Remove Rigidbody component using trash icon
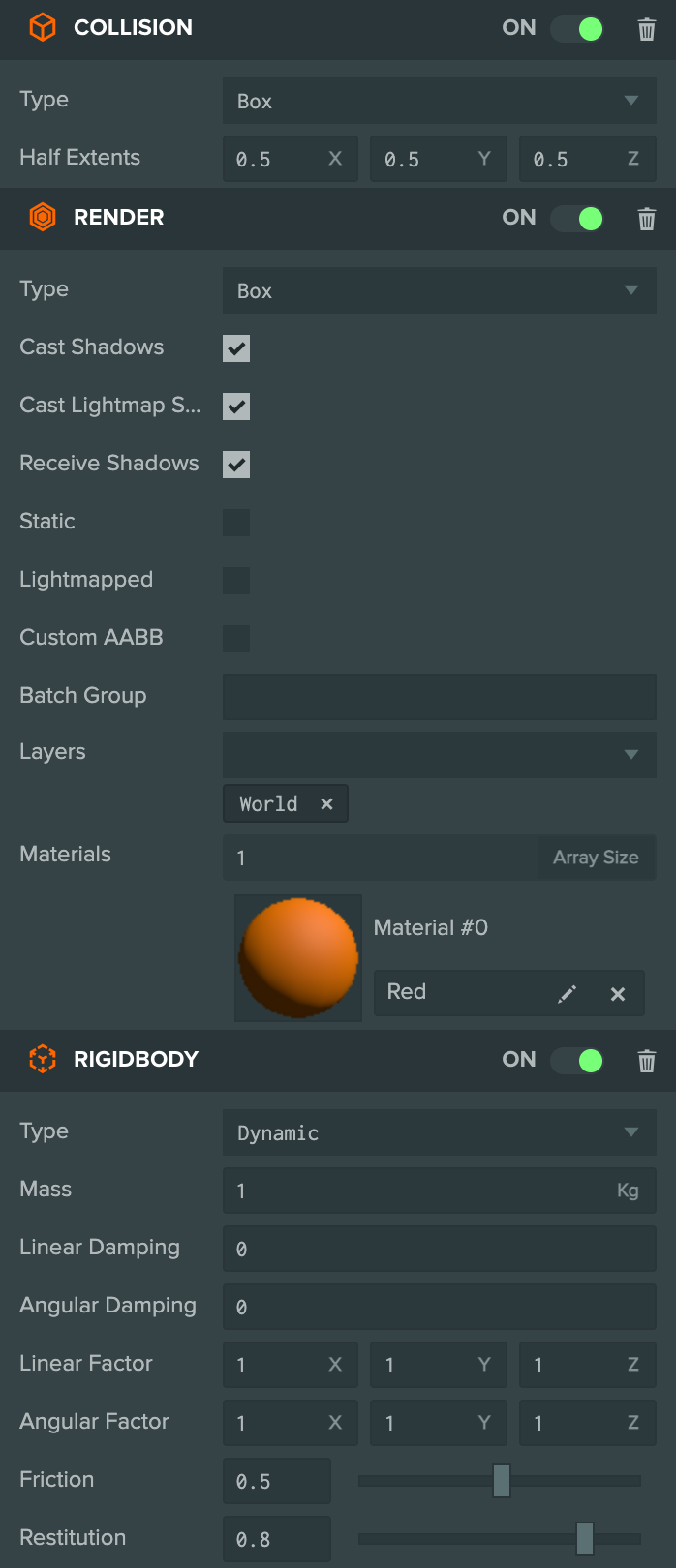Screen dimensions: 676x1568 pyautogui.click(x=647, y=1061)
